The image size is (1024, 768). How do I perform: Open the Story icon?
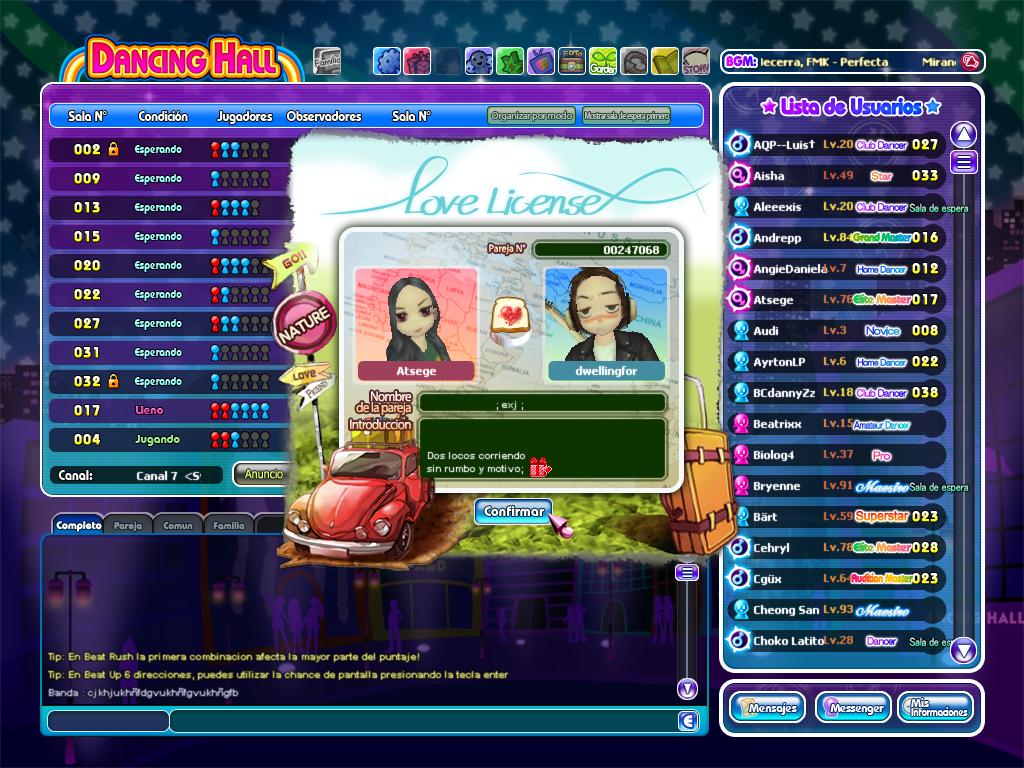pyautogui.click(x=696, y=61)
